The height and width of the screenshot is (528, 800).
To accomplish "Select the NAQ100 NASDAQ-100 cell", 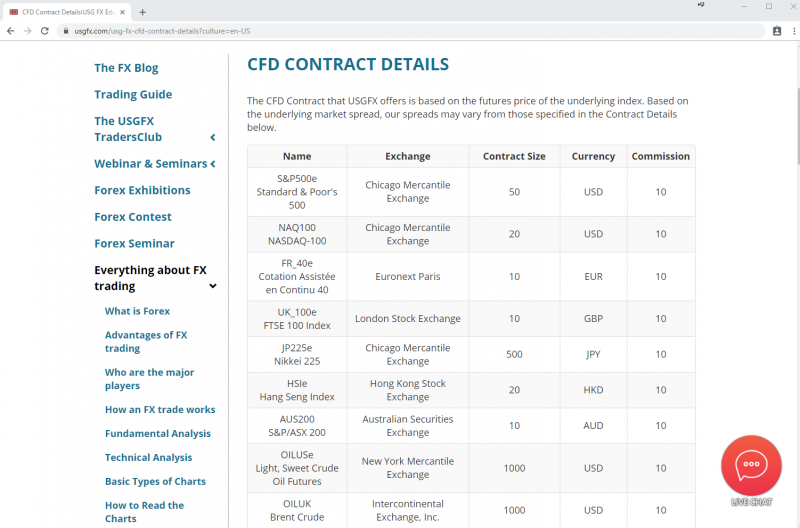I will [x=297, y=234].
